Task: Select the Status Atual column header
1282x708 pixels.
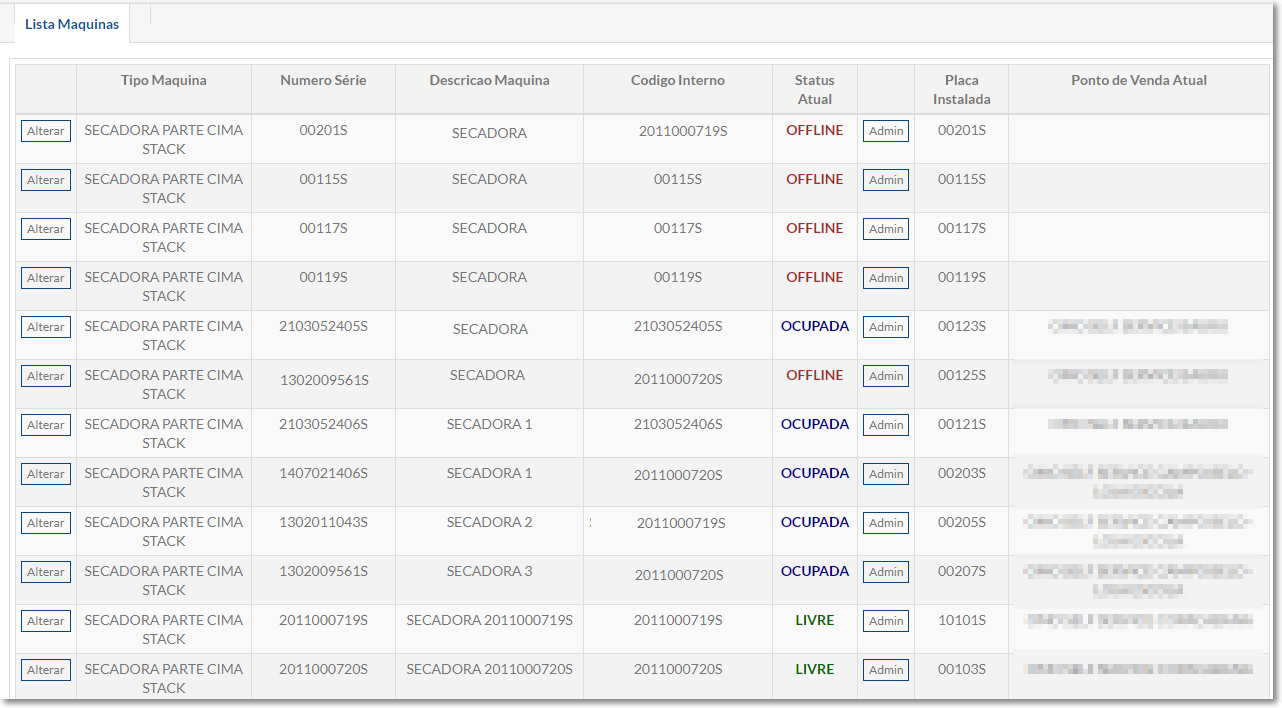Action: 814,90
